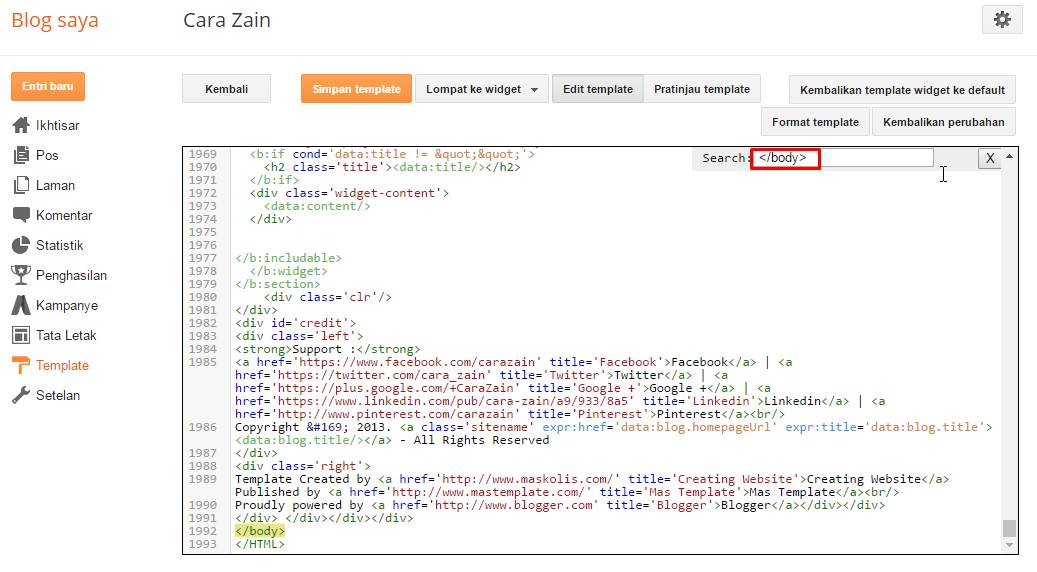Click the <div class='widget-content'> line
1037x572 pixels.
tap(349, 193)
